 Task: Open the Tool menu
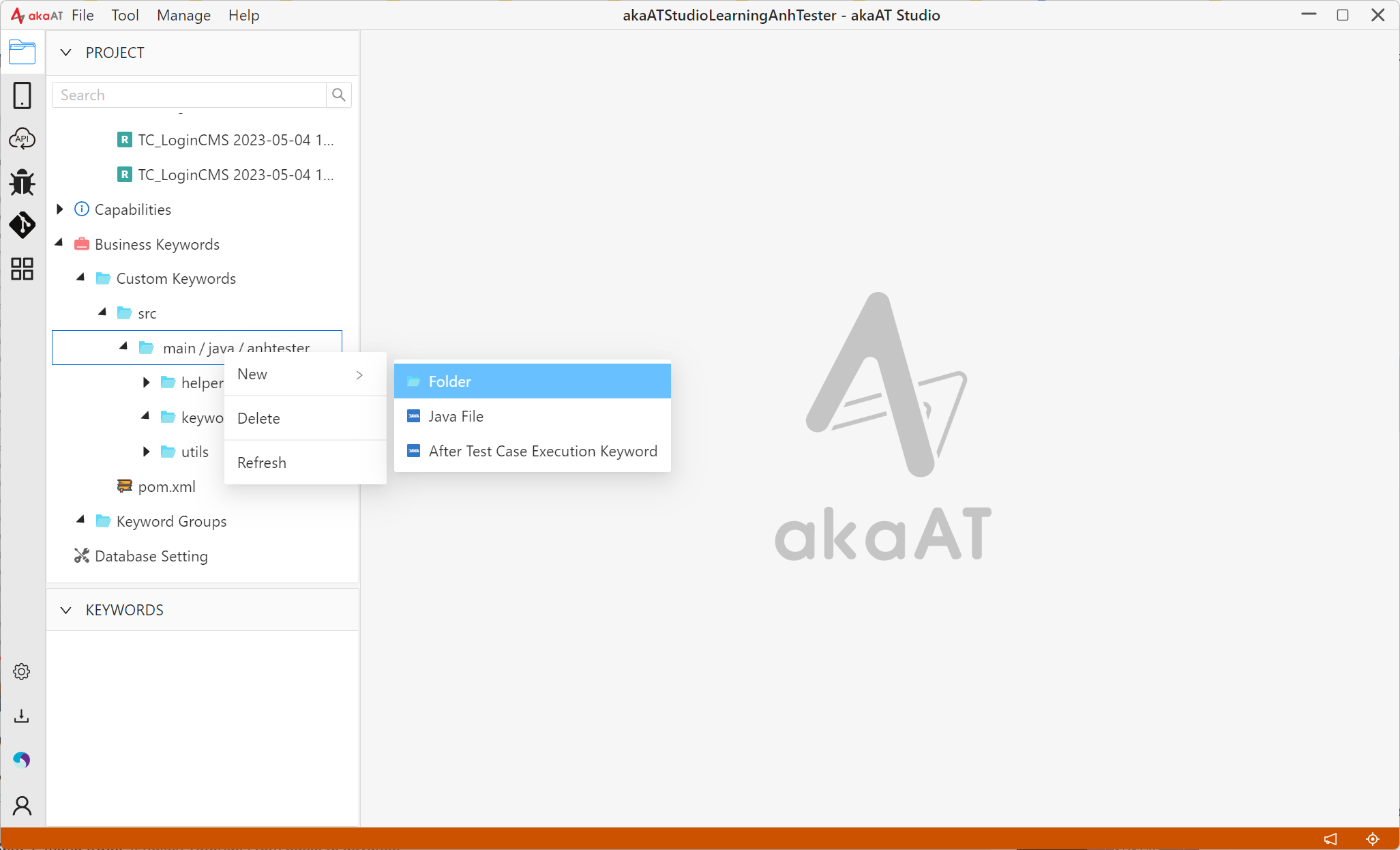tap(125, 15)
